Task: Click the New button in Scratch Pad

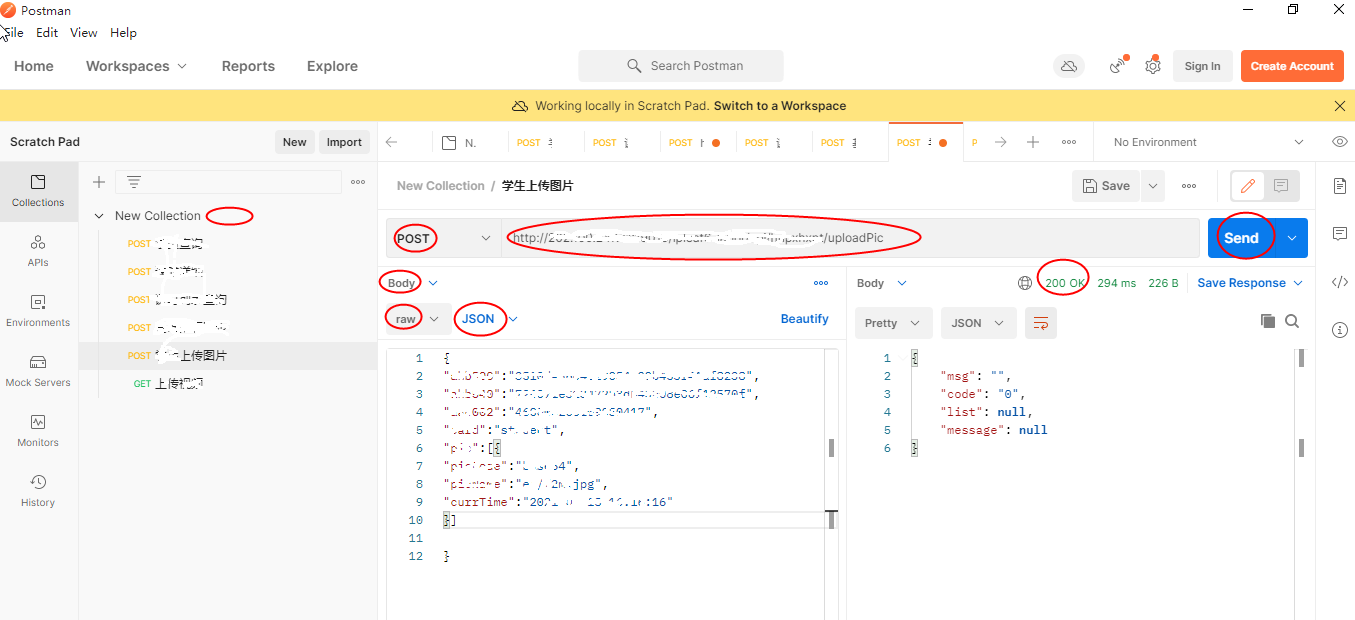Action: pos(294,142)
